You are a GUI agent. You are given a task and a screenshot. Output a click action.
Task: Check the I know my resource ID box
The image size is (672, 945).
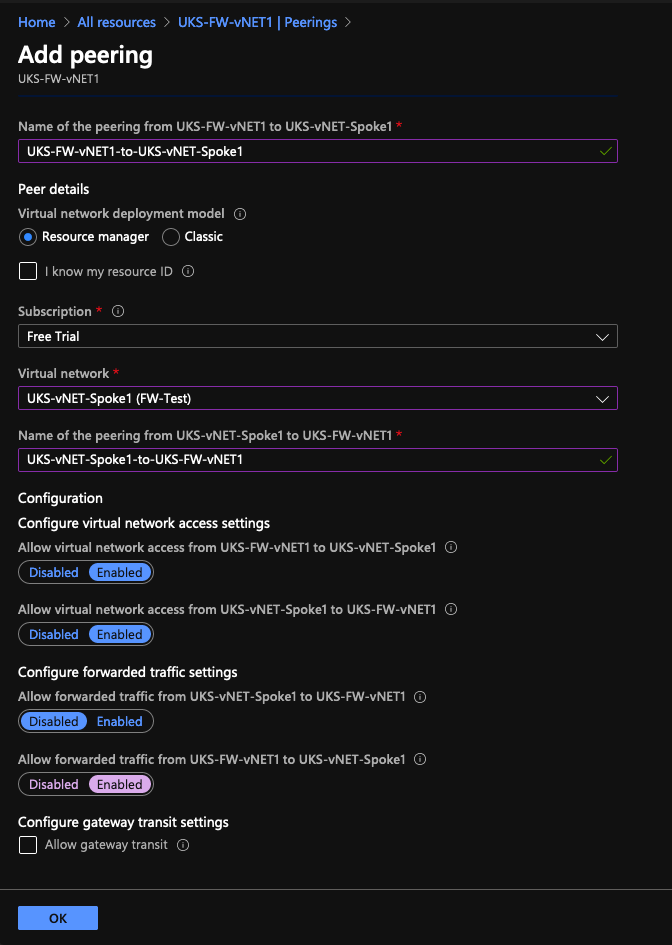[x=28, y=271]
